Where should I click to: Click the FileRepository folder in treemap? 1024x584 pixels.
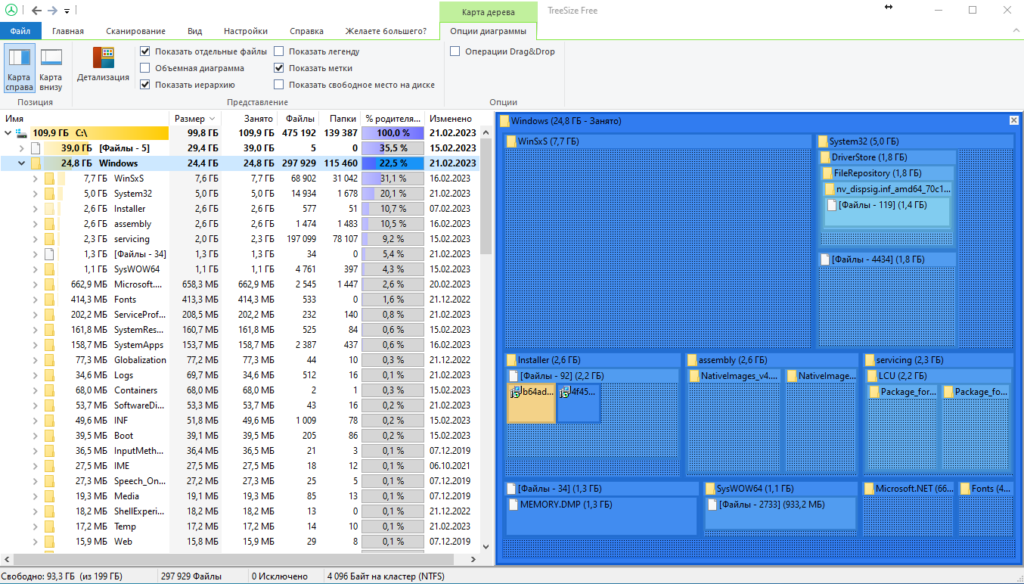[x=888, y=173]
